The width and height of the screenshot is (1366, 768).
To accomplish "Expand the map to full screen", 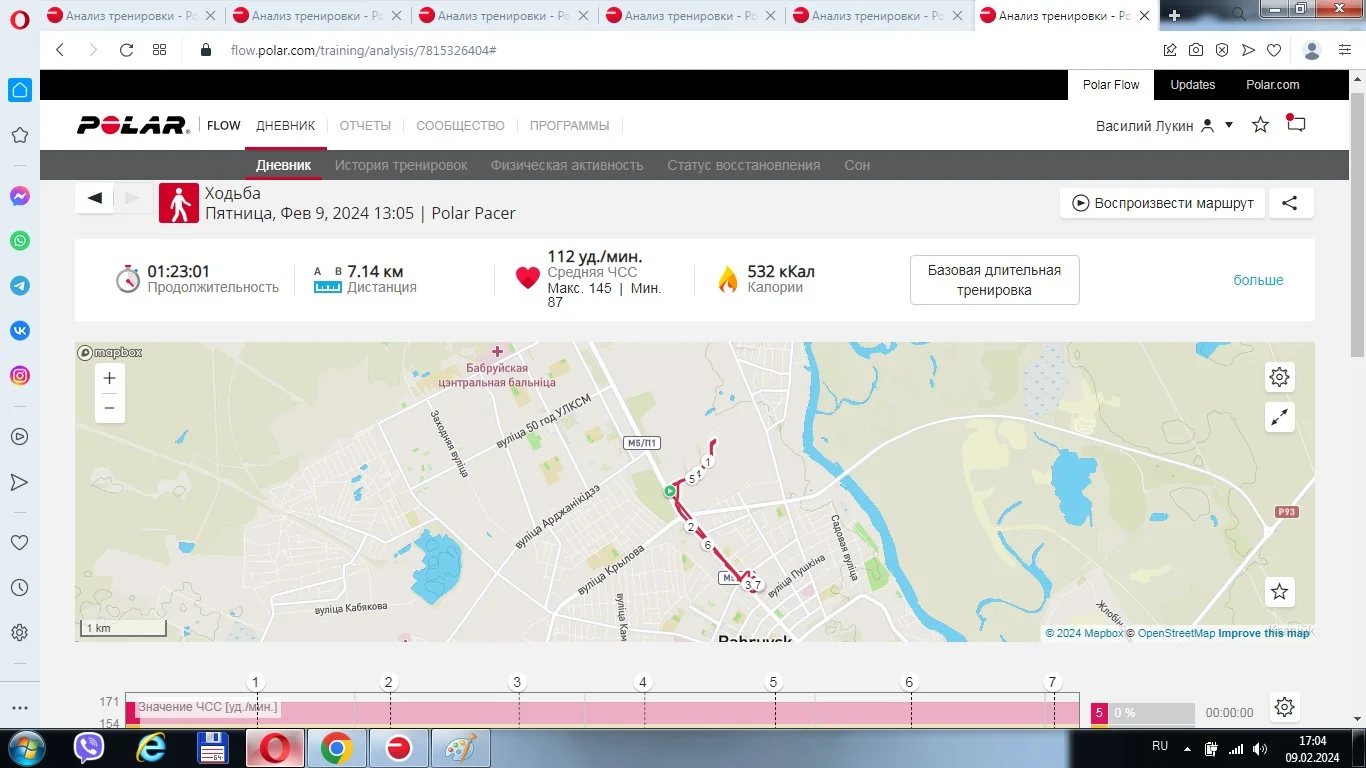I will [x=1279, y=417].
